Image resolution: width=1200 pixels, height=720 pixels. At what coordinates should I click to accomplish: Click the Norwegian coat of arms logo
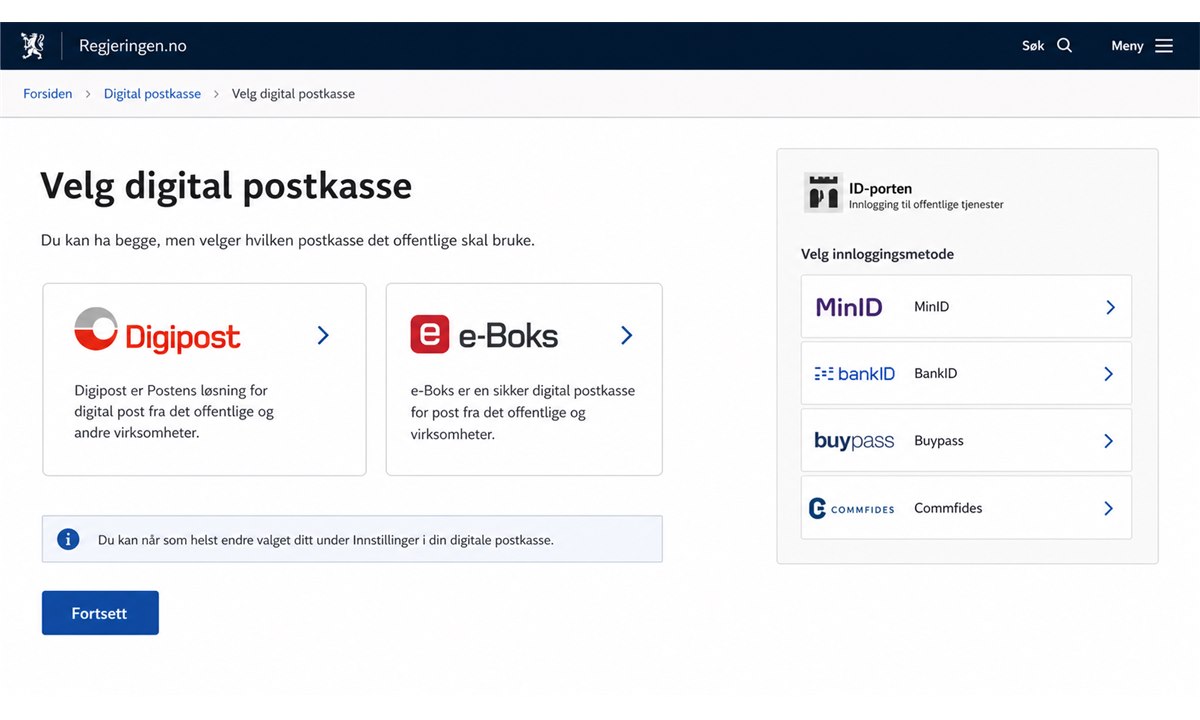pos(33,46)
